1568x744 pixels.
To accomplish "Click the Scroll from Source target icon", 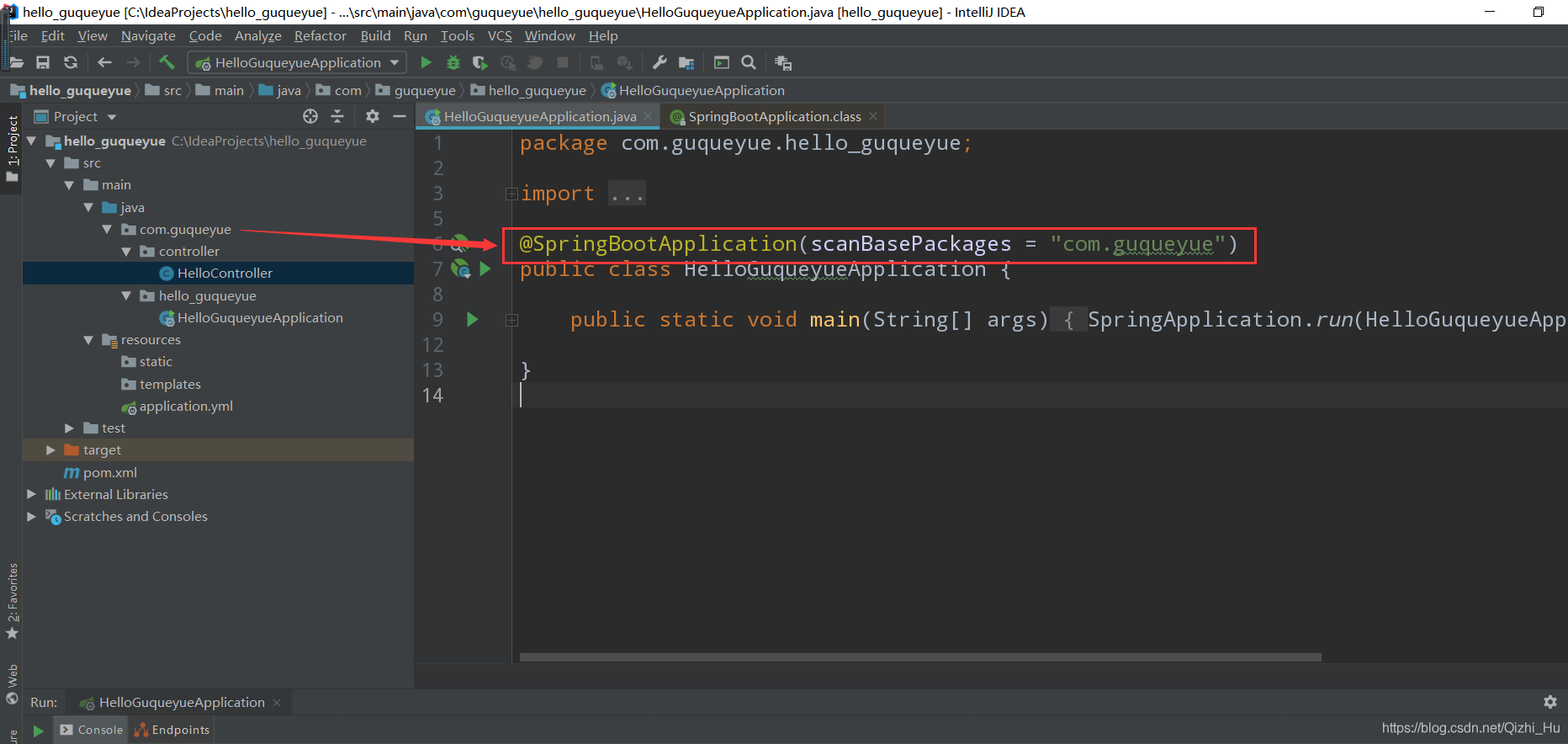I will click(310, 116).
